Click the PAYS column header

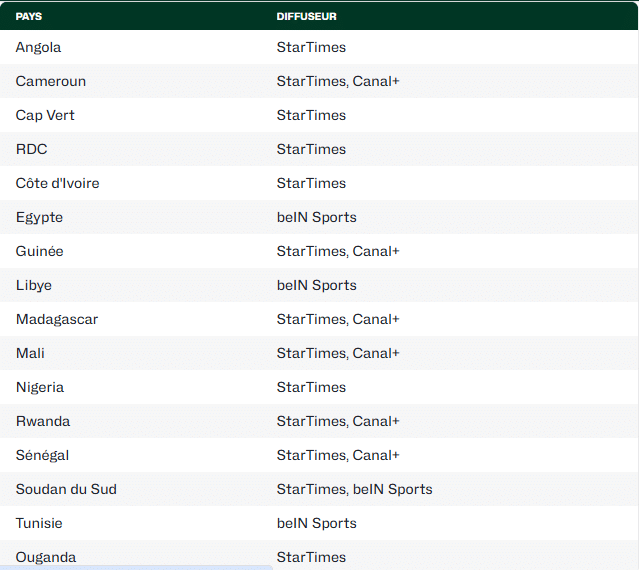(29, 17)
